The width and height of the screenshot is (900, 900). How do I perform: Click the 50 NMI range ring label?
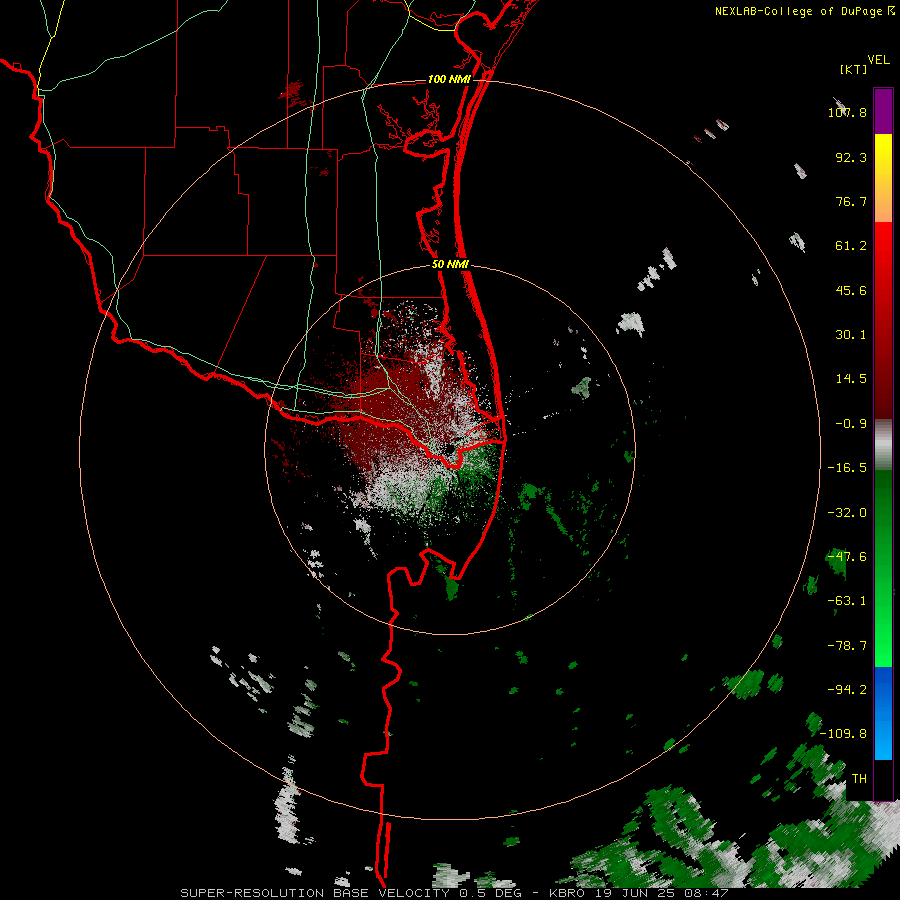(x=450, y=264)
